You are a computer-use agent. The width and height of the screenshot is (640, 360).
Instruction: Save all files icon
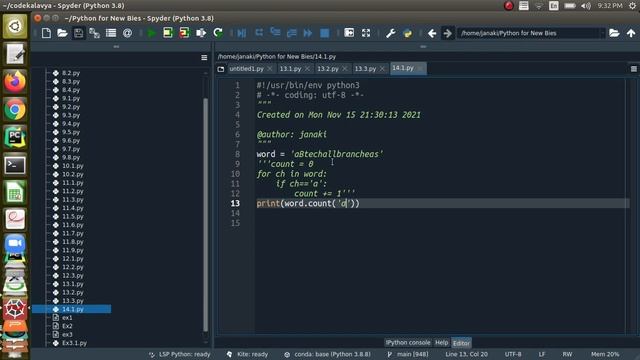(x=95, y=33)
